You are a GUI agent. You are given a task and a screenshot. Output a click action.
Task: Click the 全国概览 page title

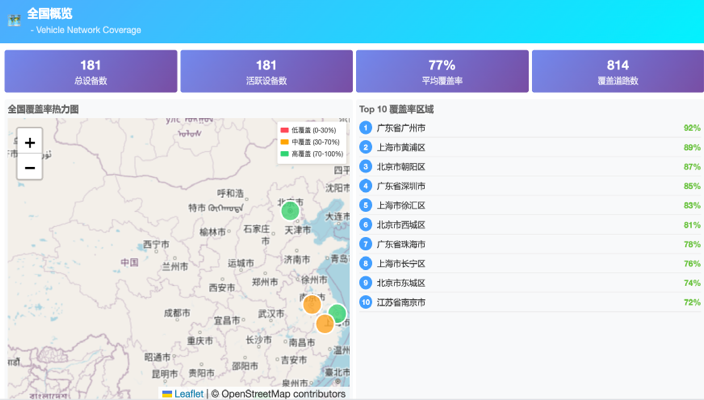coord(49,13)
